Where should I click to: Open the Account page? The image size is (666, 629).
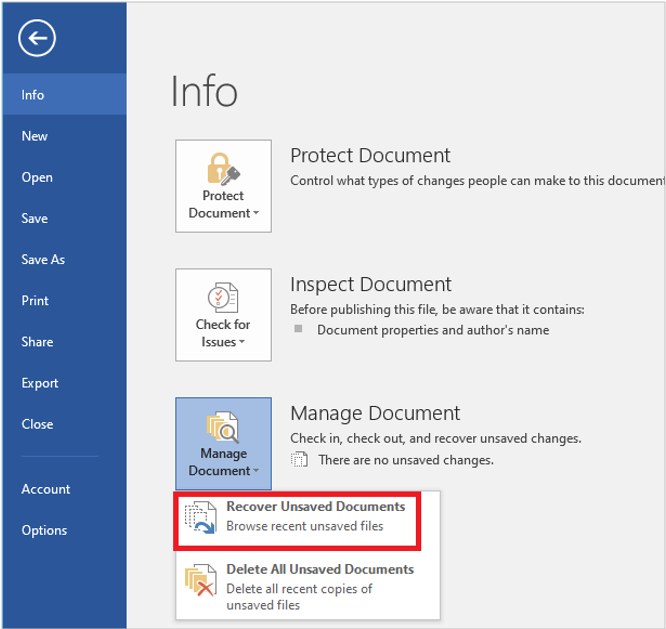click(65, 489)
